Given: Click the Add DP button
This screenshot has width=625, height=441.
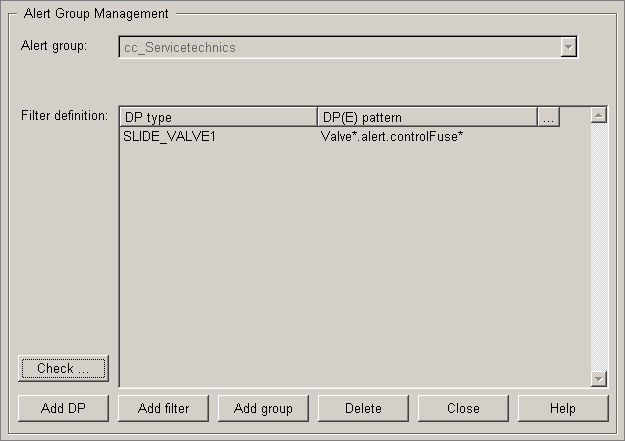Looking at the screenshot, I should point(63,408).
